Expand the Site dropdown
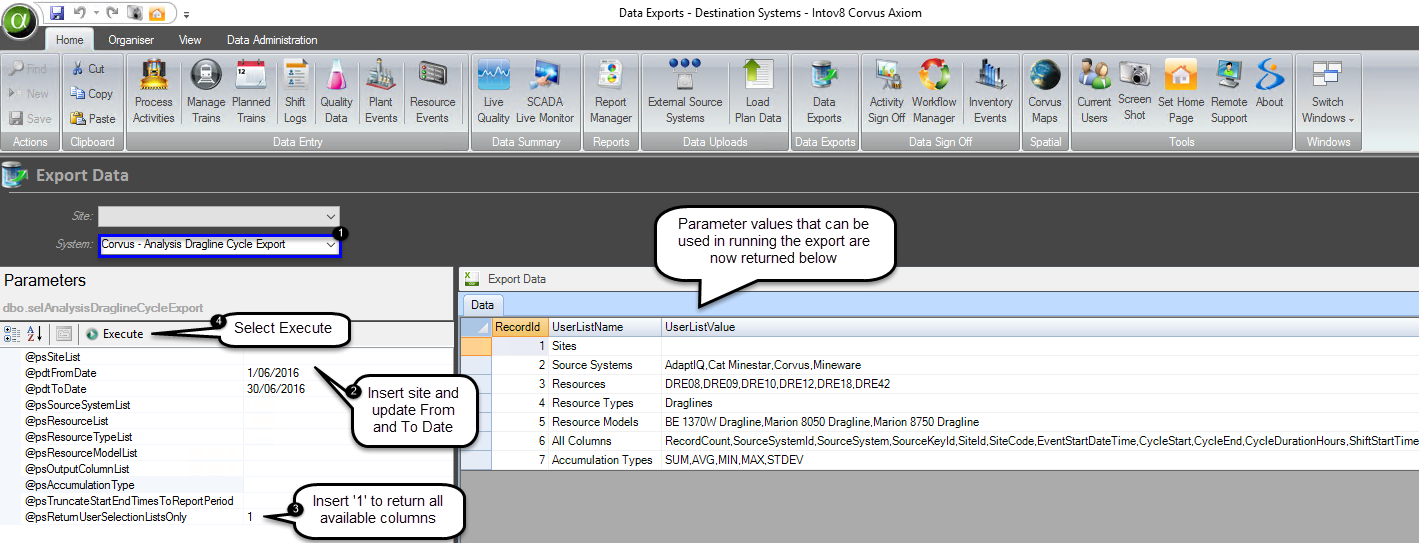 (331, 216)
